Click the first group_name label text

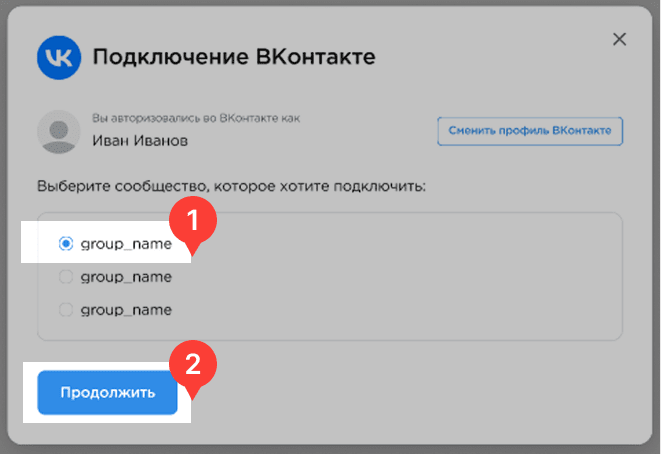(126, 243)
